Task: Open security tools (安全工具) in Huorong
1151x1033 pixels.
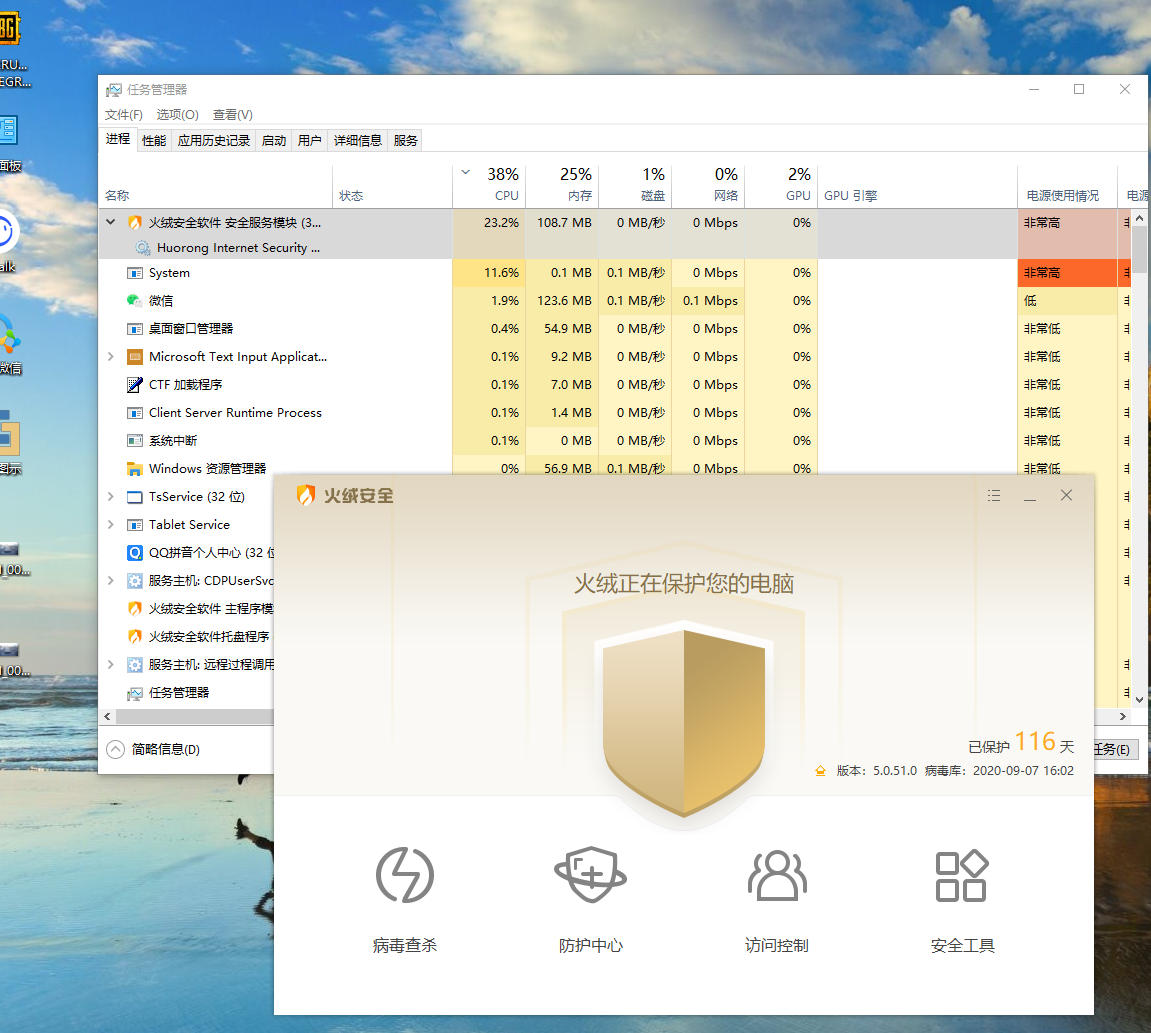Action: [x=962, y=900]
